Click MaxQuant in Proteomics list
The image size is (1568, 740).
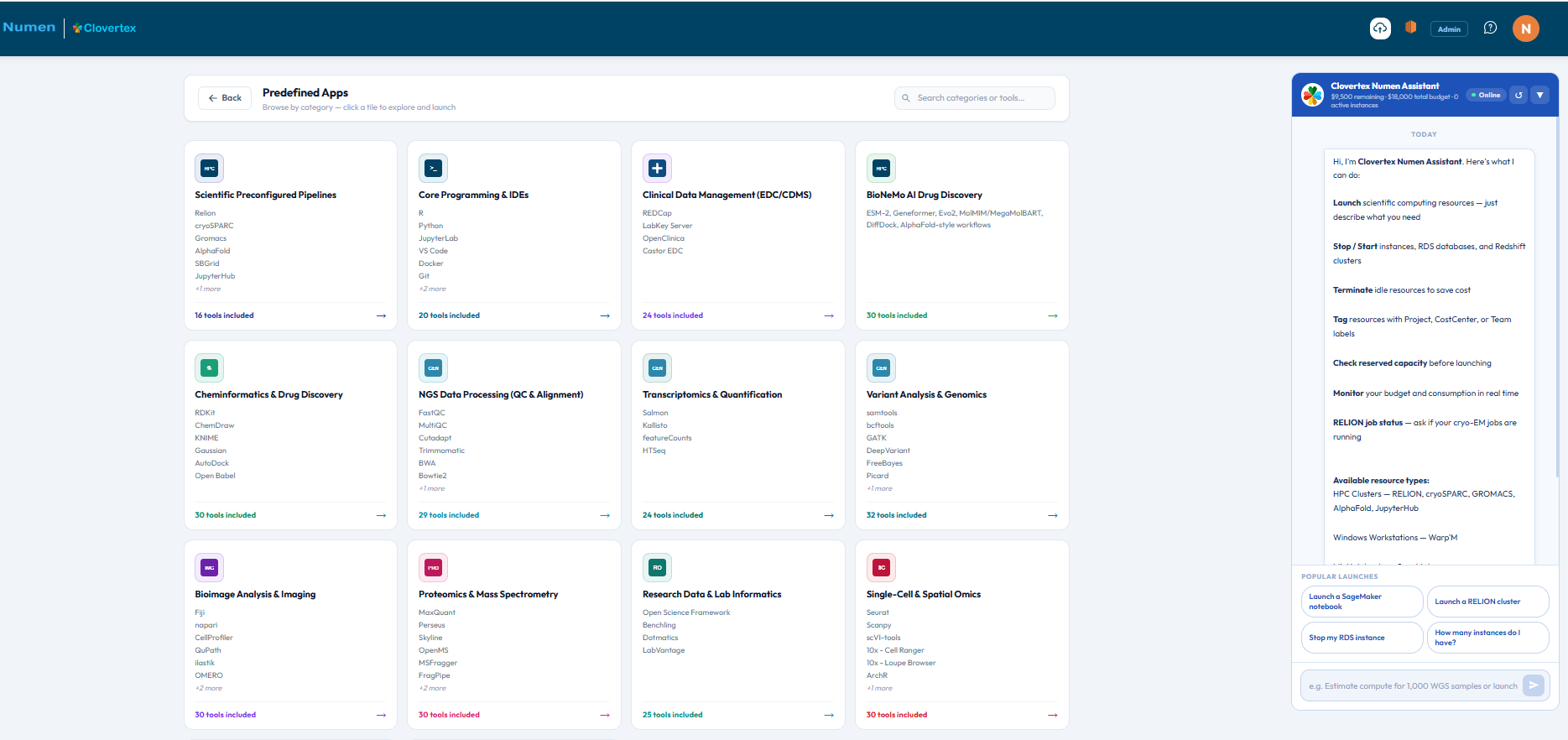click(437, 612)
